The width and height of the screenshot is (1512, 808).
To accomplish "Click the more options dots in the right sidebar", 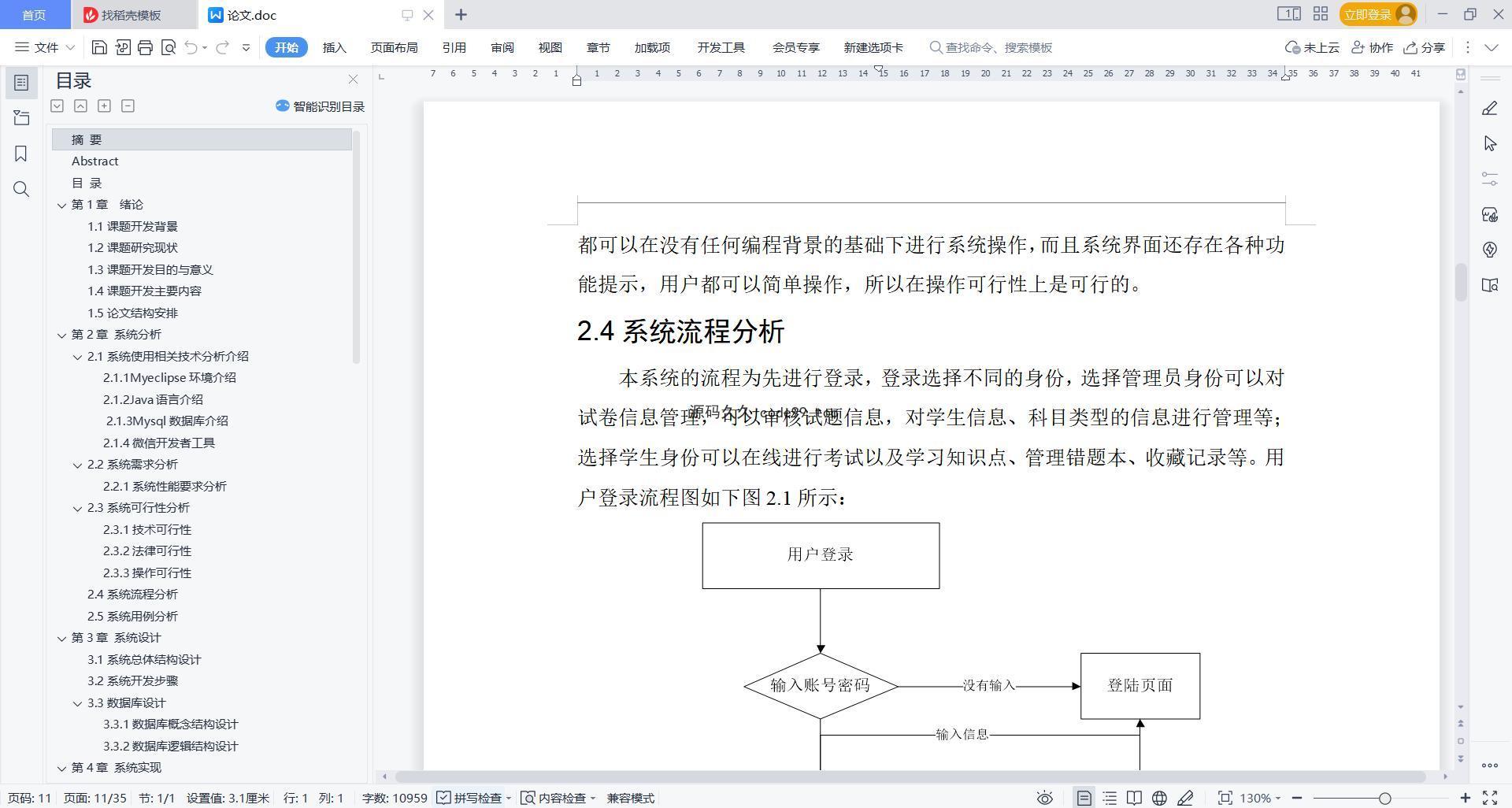I will tap(1489, 765).
